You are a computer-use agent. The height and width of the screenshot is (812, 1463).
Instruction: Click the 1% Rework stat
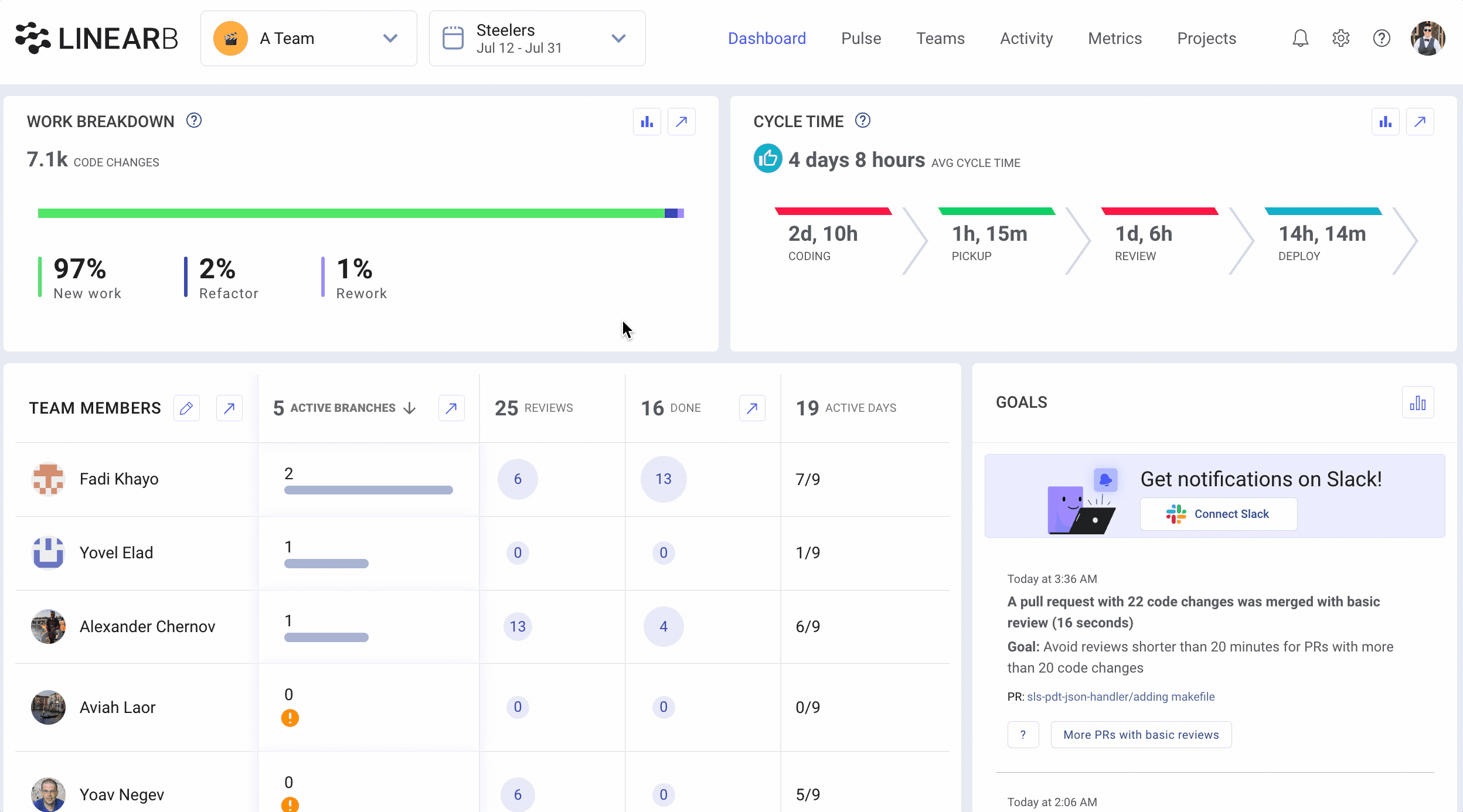[x=354, y=278]
